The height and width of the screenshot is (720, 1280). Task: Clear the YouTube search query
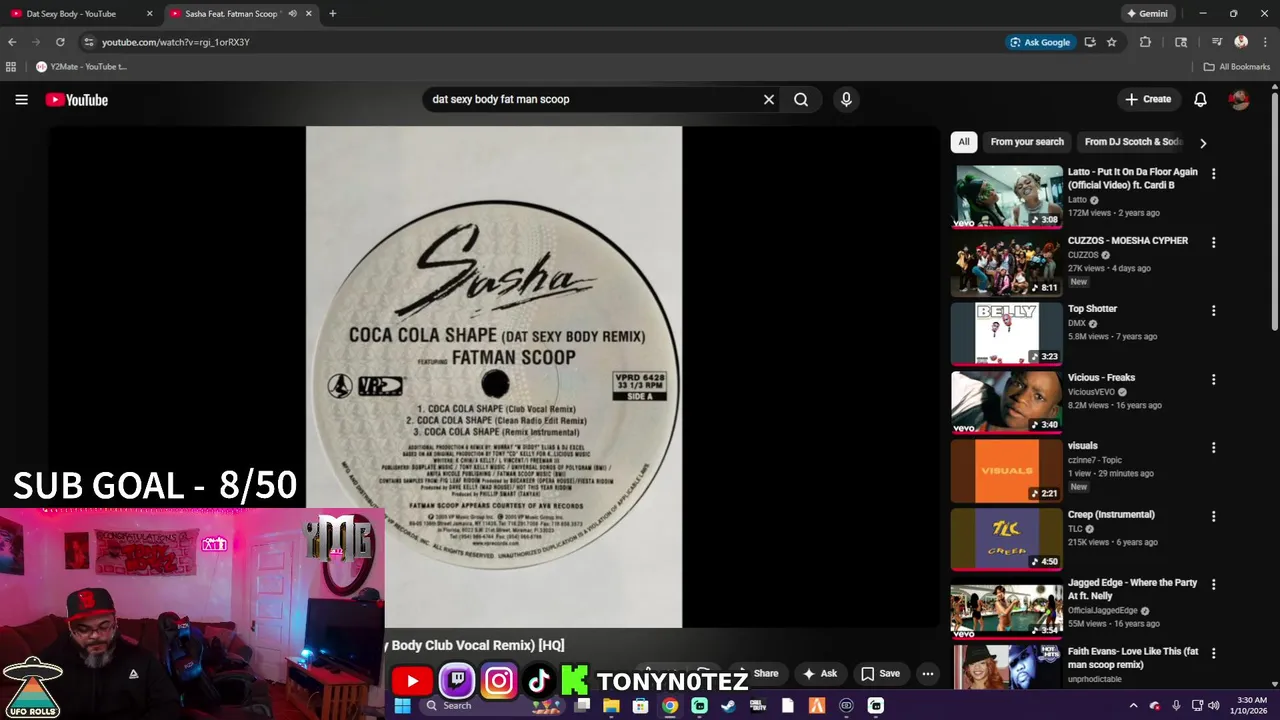pyautogui.click(x=769, y=99)
